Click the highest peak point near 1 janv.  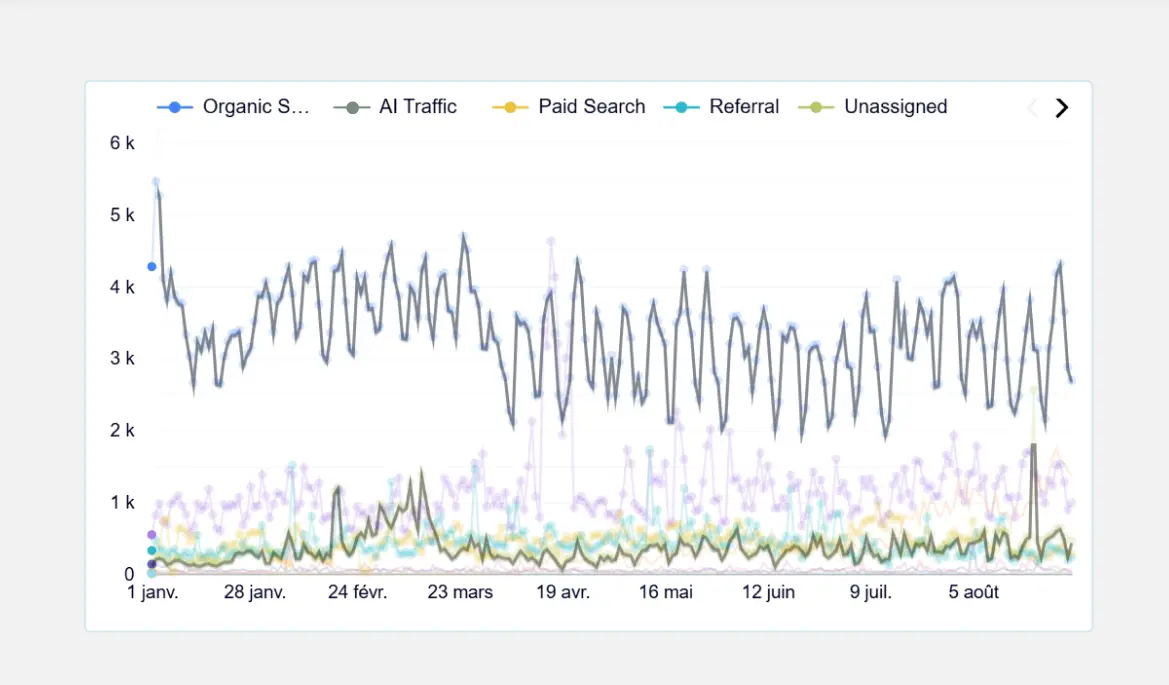[155, 181]
